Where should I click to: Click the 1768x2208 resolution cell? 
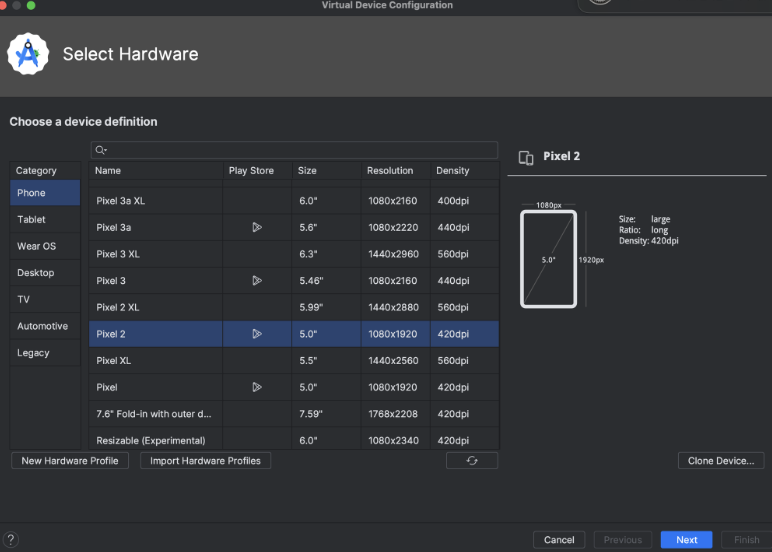[396, 414]
